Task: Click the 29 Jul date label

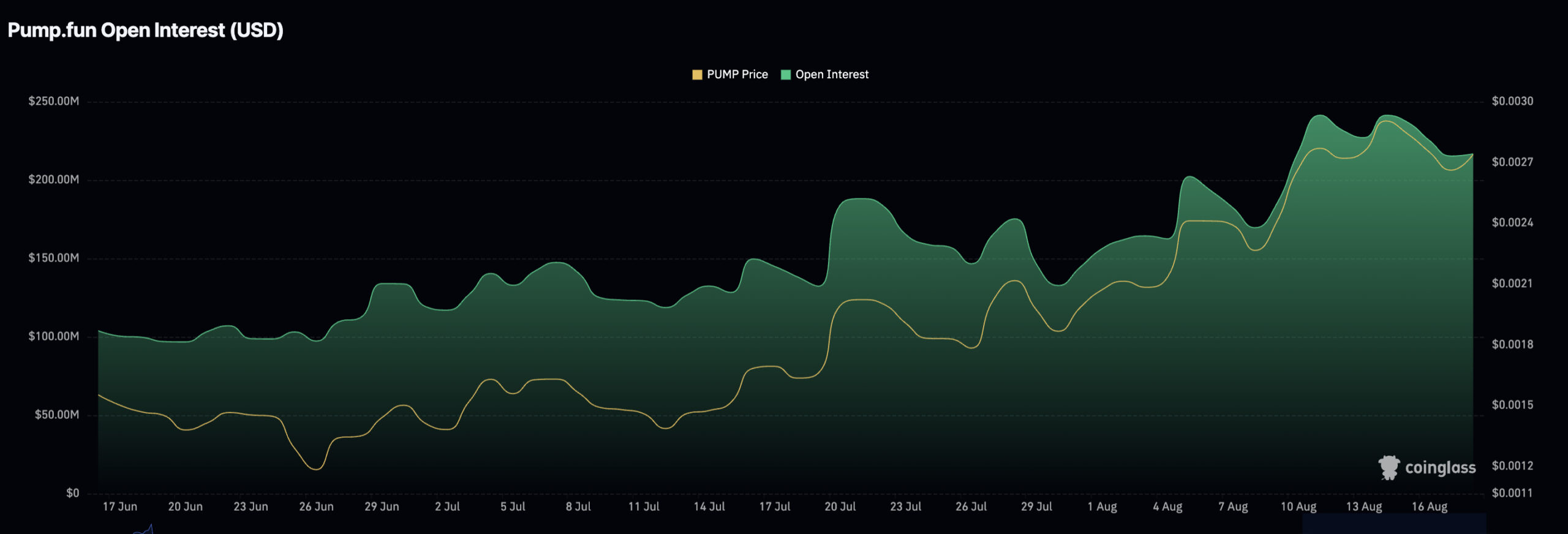Action: pyautogui.click(x=1037, y=506)
